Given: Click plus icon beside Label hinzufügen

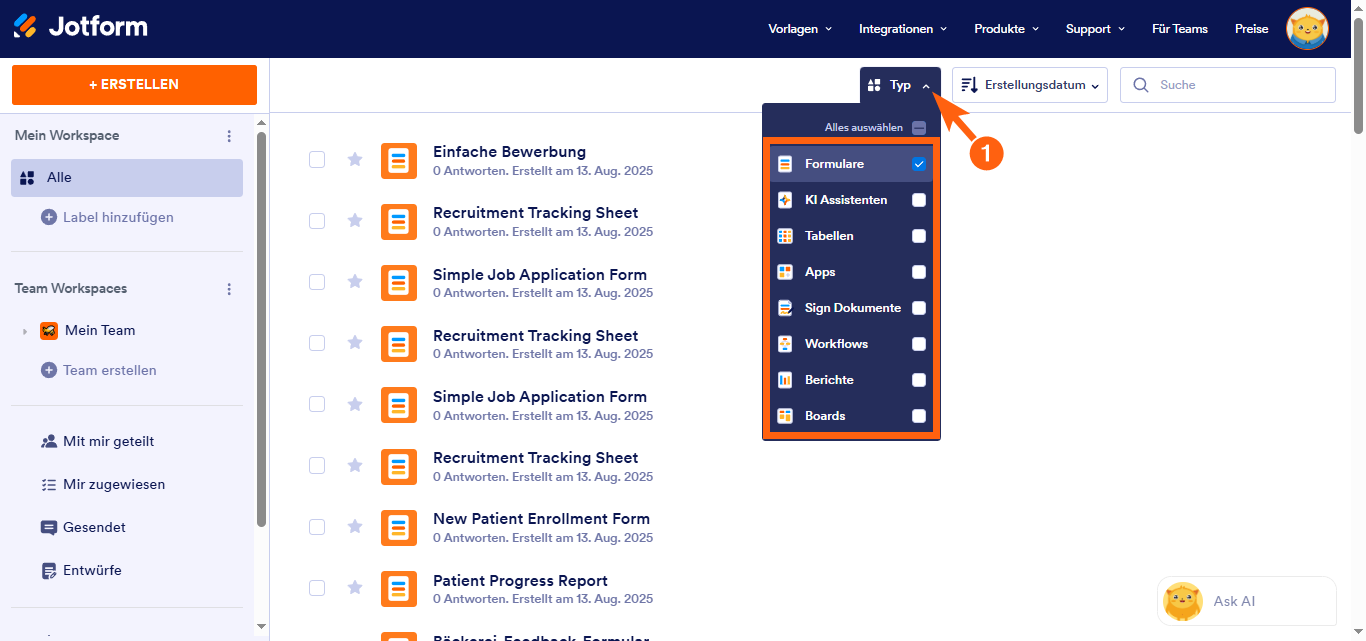Looking at the screenshot, I should click(49, 217).
